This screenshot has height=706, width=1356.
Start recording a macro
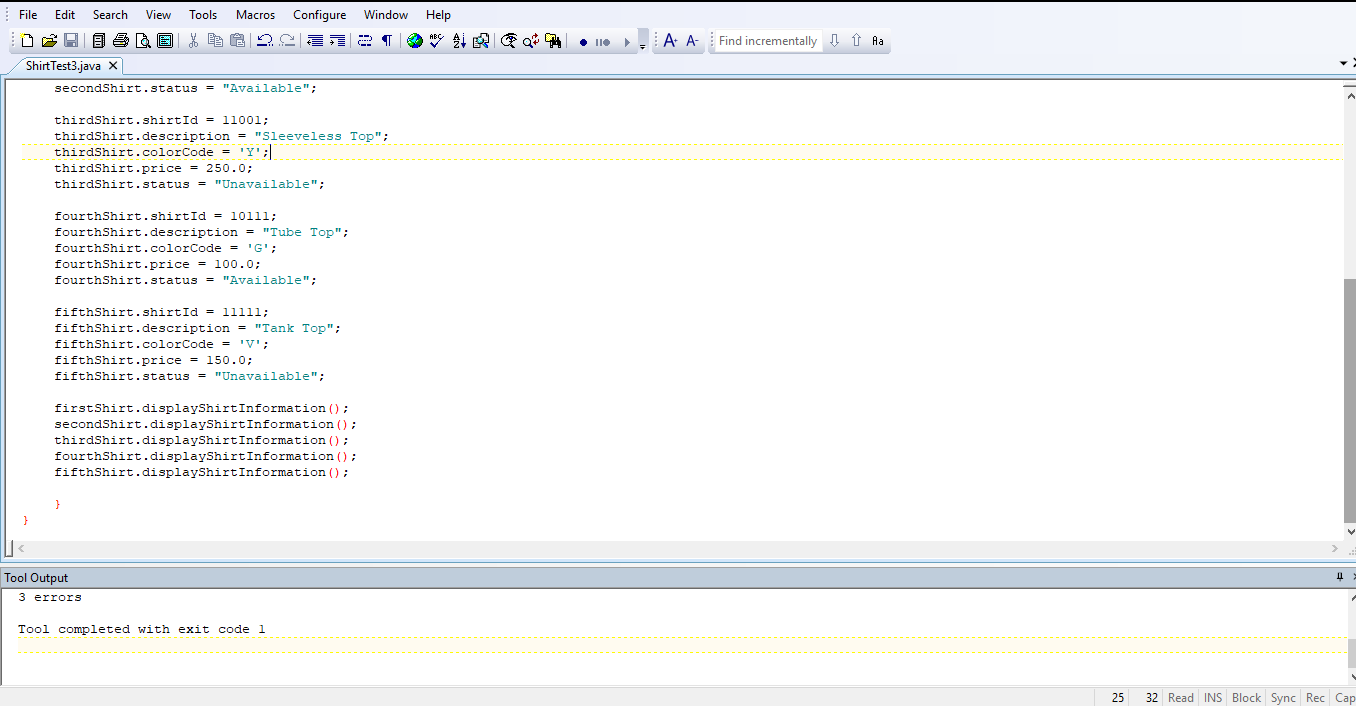coord(583,41)
